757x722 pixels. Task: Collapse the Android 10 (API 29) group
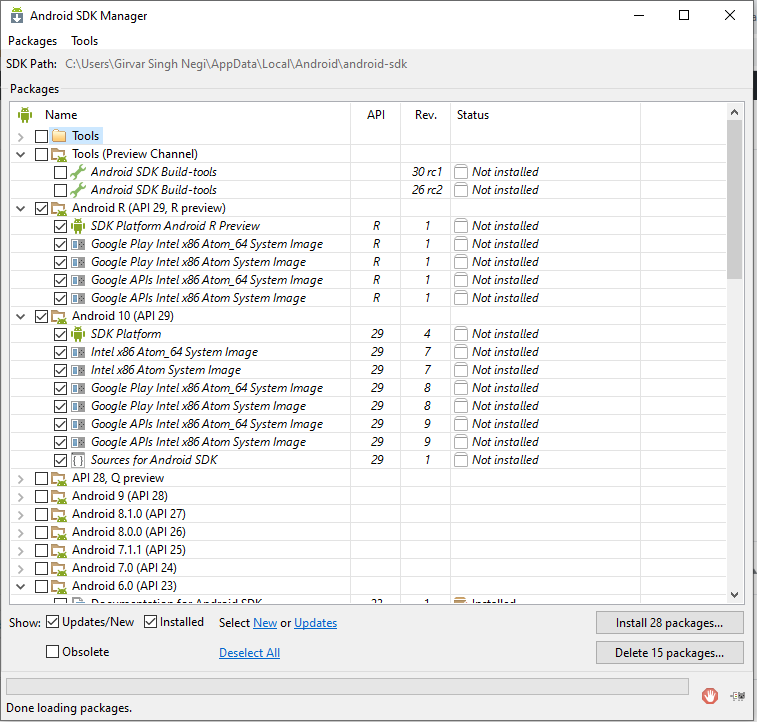coord(21,317)
